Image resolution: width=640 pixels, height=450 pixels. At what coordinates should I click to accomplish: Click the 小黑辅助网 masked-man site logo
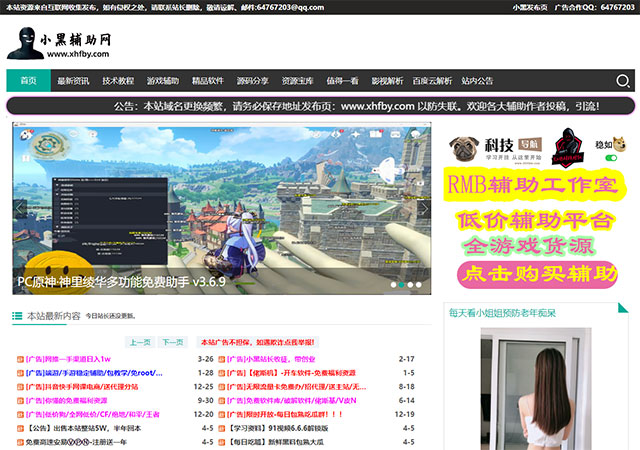tap(59, 43)
